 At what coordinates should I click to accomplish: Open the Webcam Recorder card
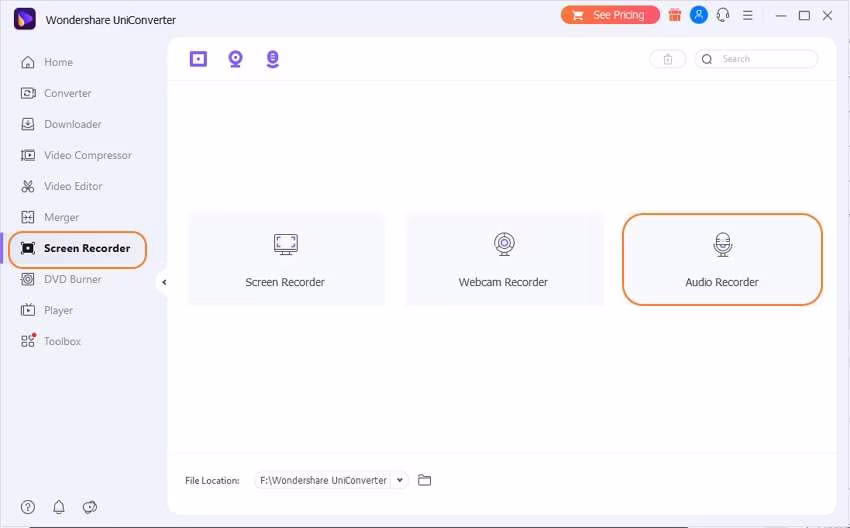(504, 259)
